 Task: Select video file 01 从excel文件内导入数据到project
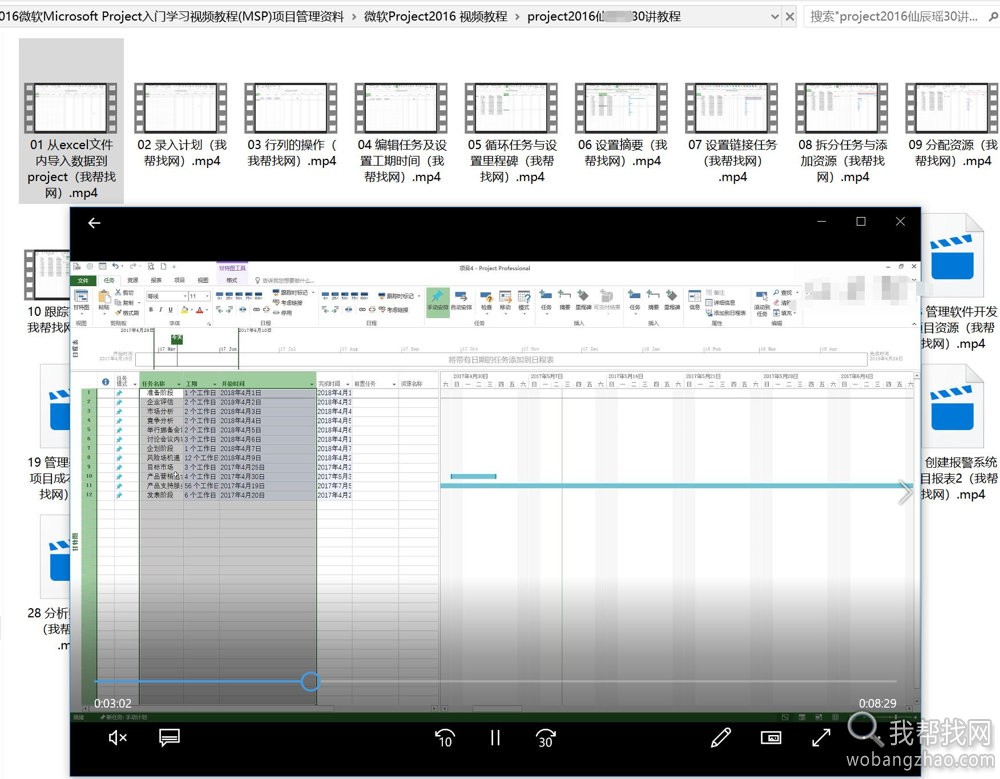tap(71, 121)
